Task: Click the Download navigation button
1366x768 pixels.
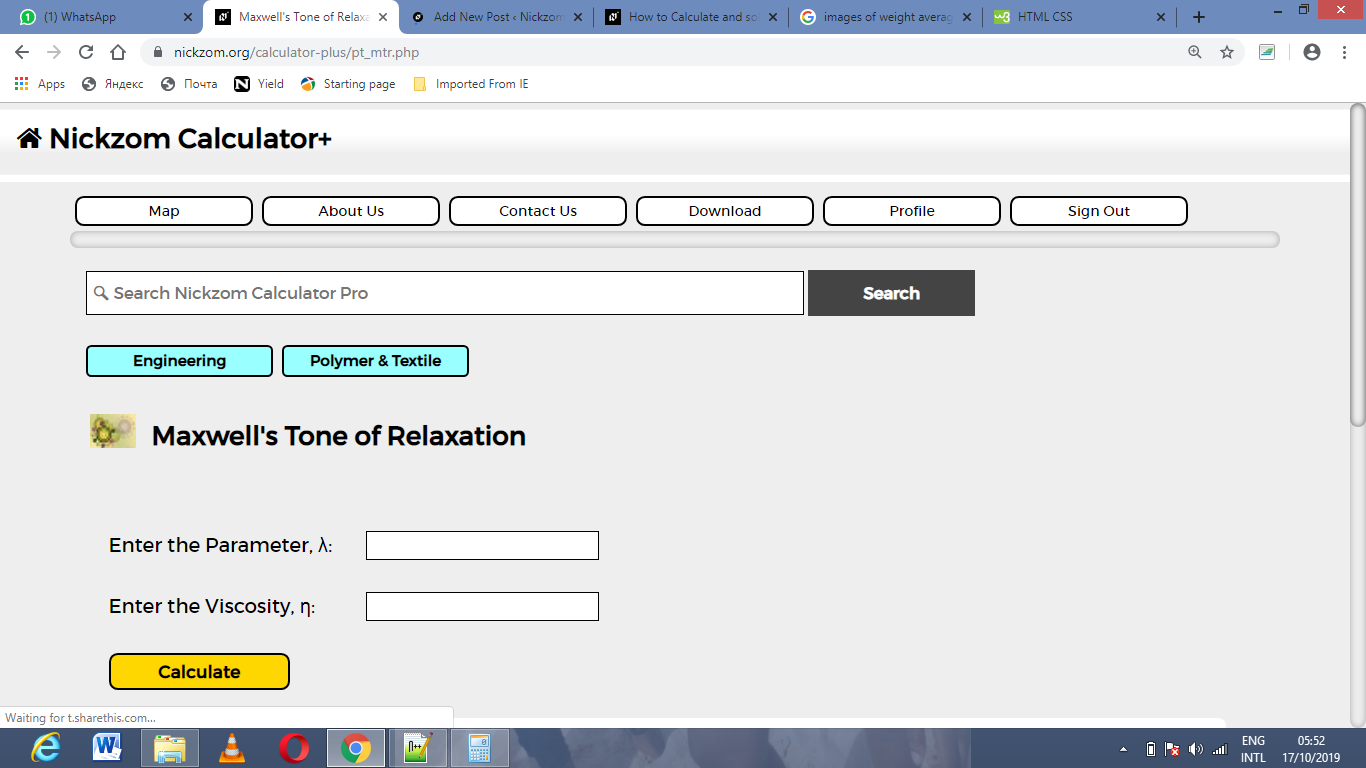Action: tap(725, 211)
